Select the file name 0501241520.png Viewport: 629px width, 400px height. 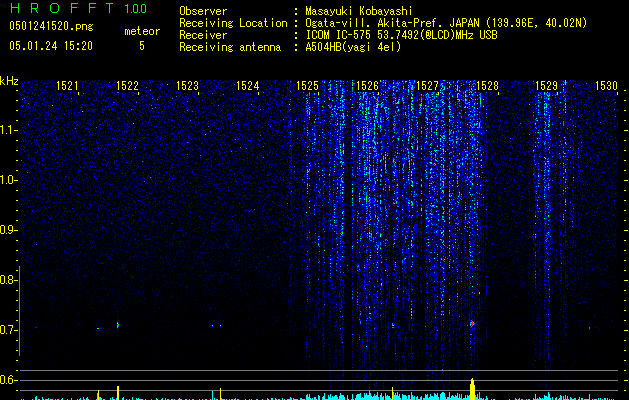pyautogui.click(x=51, y=27)
